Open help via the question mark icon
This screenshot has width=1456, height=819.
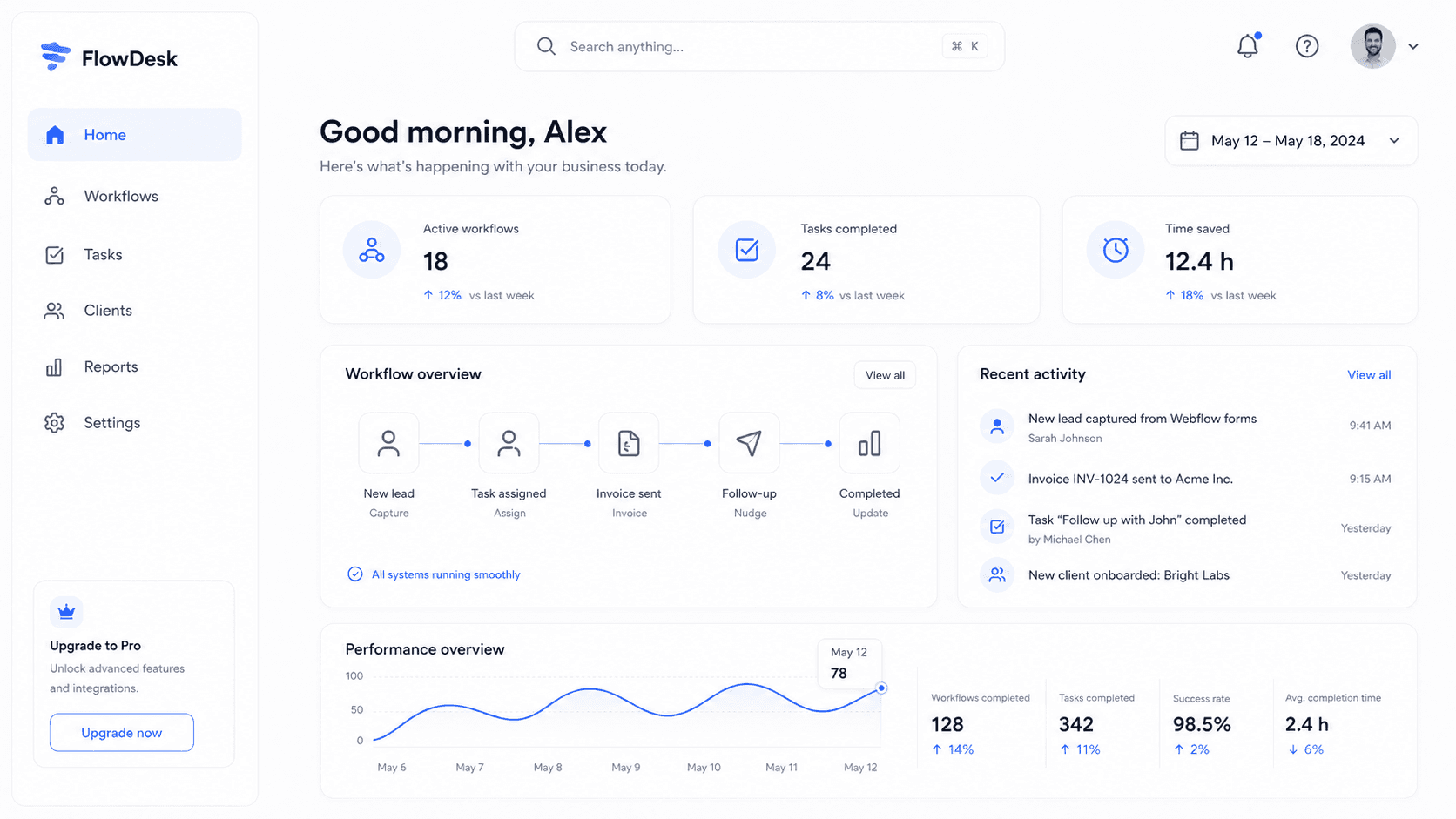click(x=1307, y=46)
